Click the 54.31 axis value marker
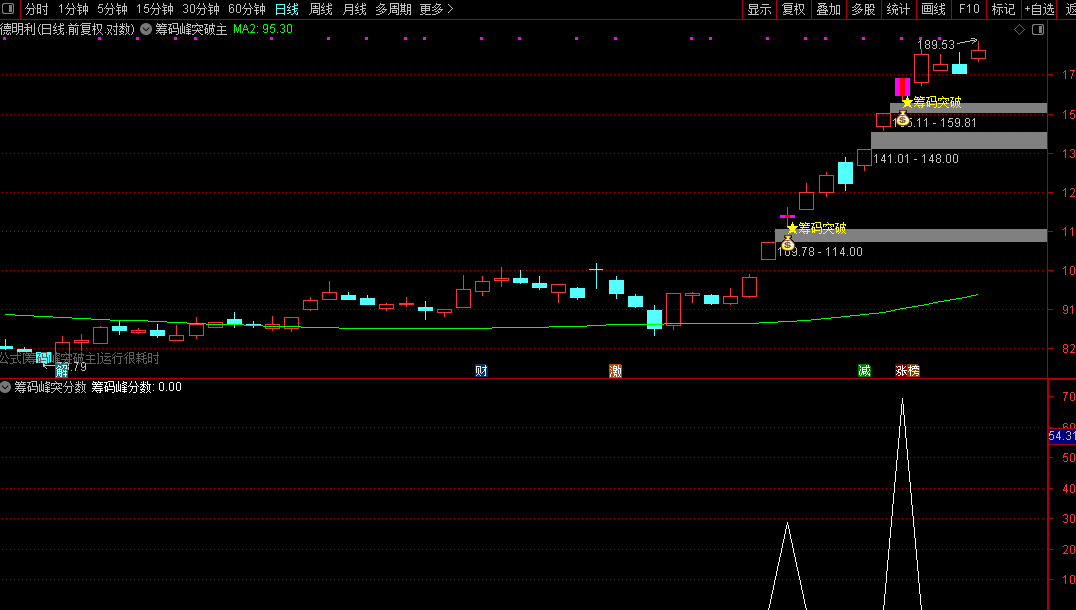The width and height of the screenshot is (1076, 610). pos(1062,436)
